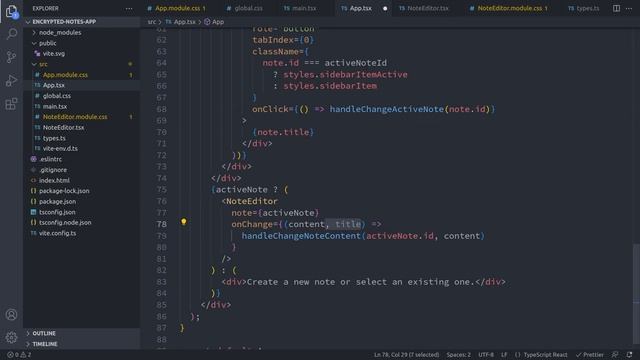Viewport: 640px width, 360px height.
Task: Open tsconfig.node.json in the file tree
Action: tap(82, 222)
